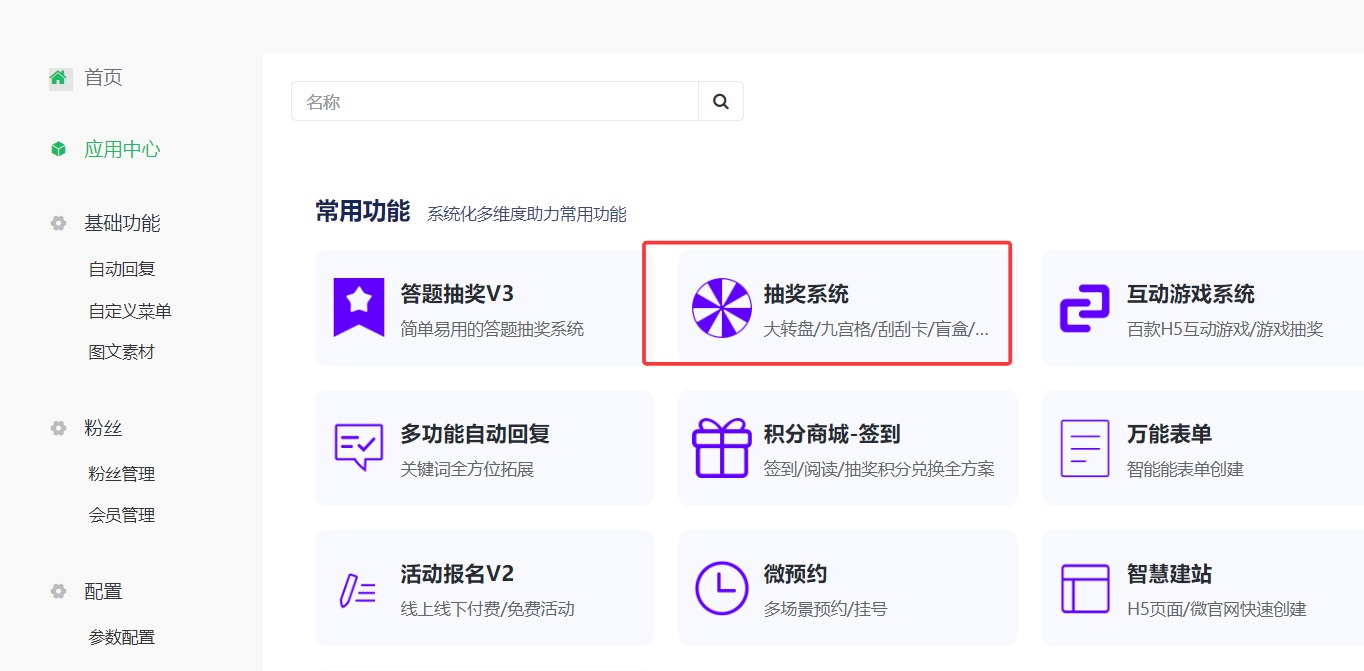Click the green home icon in sidebar
Screen dimensions: 1364x671
[60, 78]
